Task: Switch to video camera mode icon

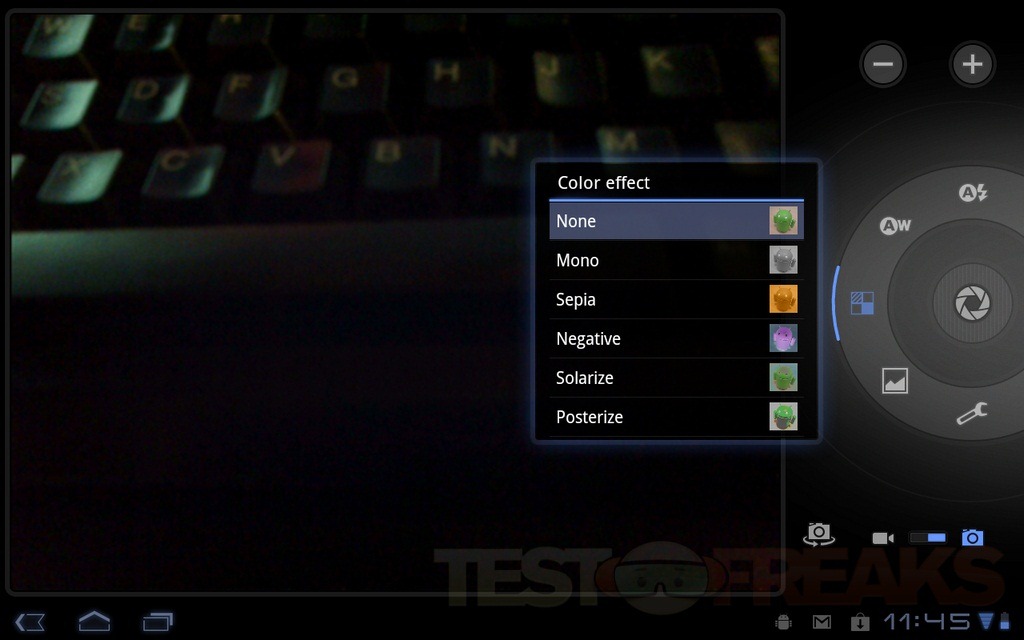Action: pyautogui.click(x=883, y=538)
